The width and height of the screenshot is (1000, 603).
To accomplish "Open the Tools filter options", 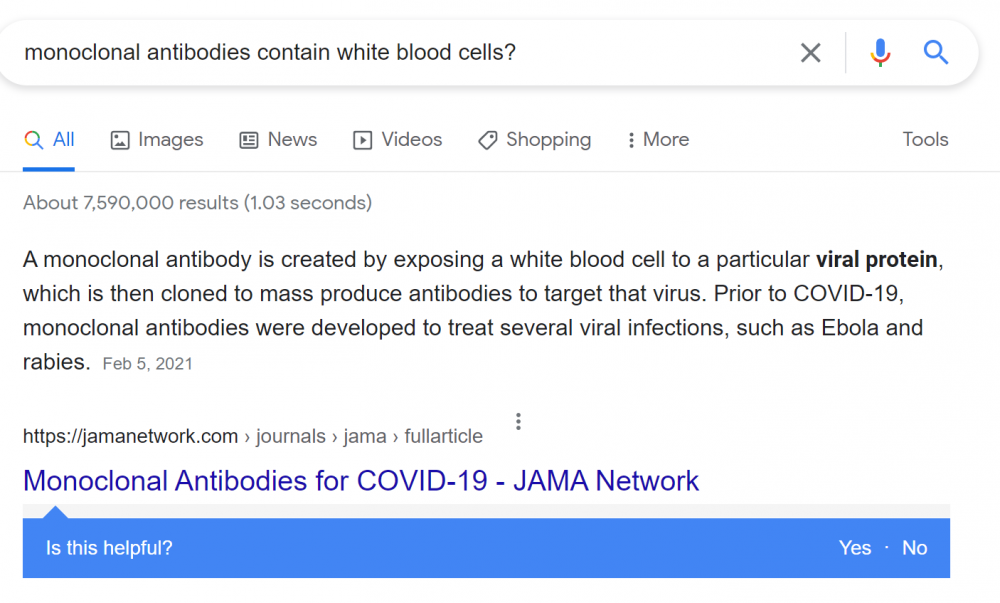I will click(x=925, y=140).
